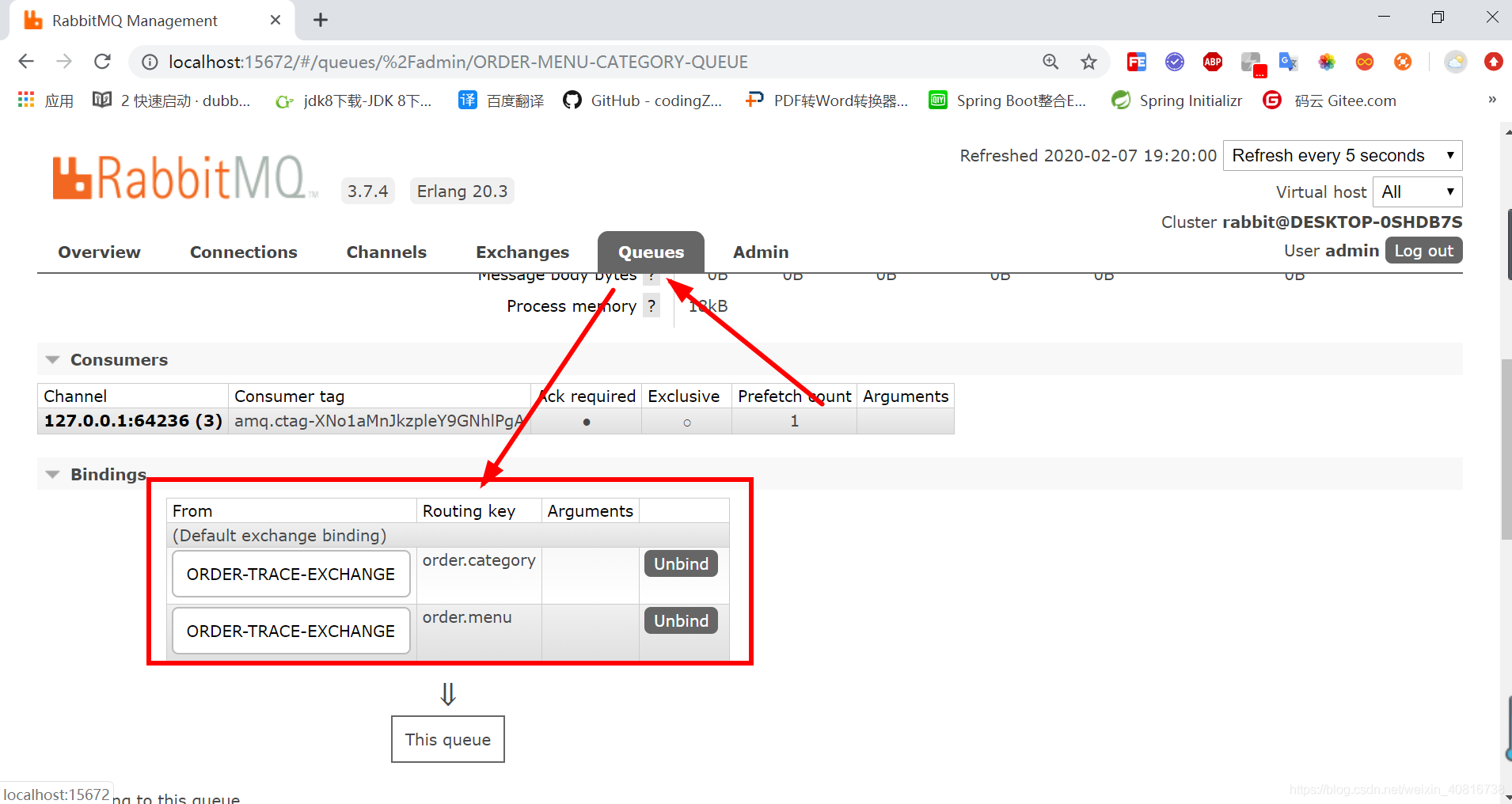This screenshot has height=804, width=1512.
Task: Open the GitHub codingZ bookmark
Action: click(x=643, y=100)
